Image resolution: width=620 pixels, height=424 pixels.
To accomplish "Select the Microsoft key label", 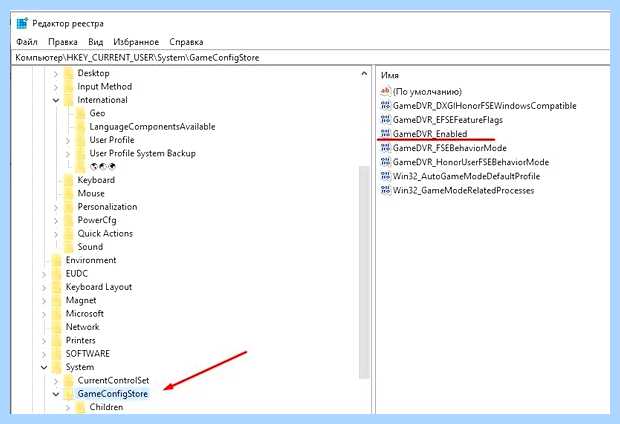I will (x=85, y=314).
